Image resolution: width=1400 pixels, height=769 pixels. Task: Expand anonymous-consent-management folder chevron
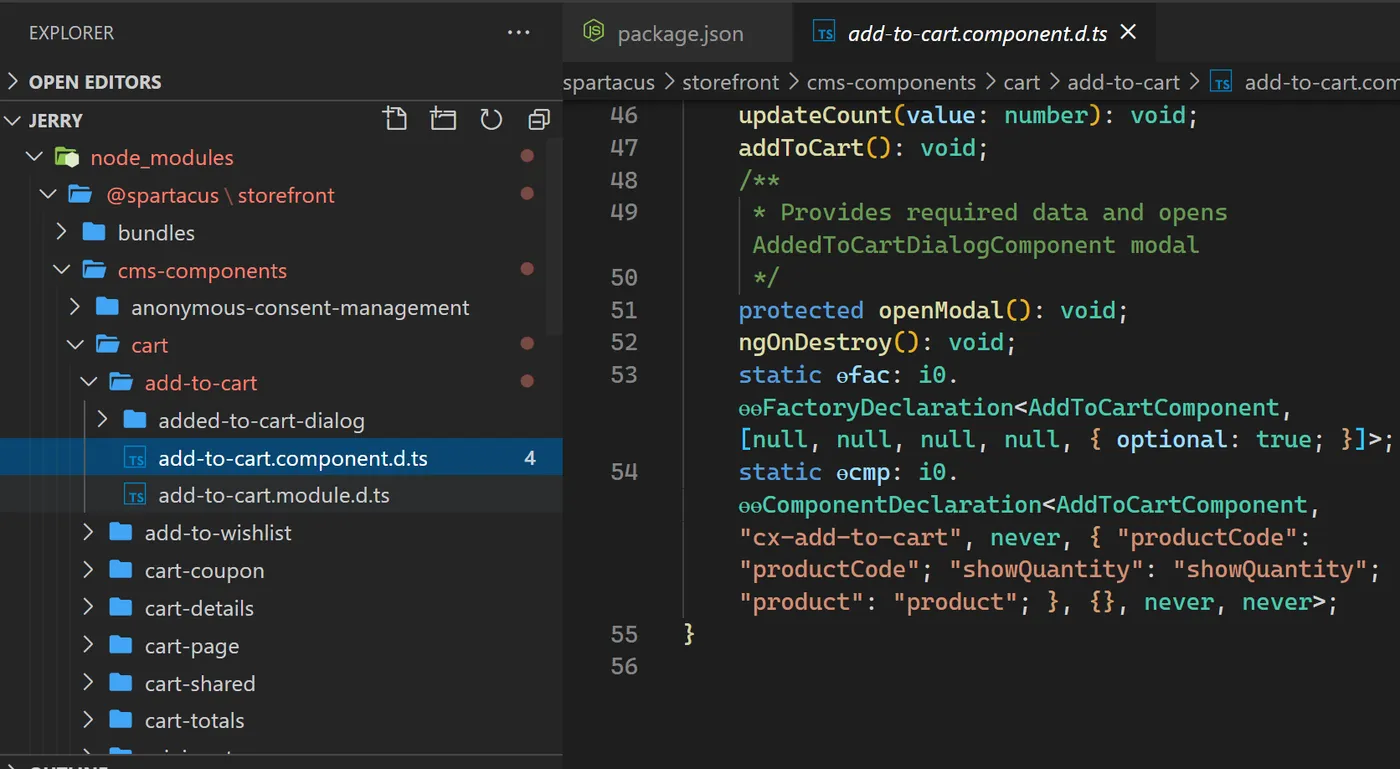75,307
